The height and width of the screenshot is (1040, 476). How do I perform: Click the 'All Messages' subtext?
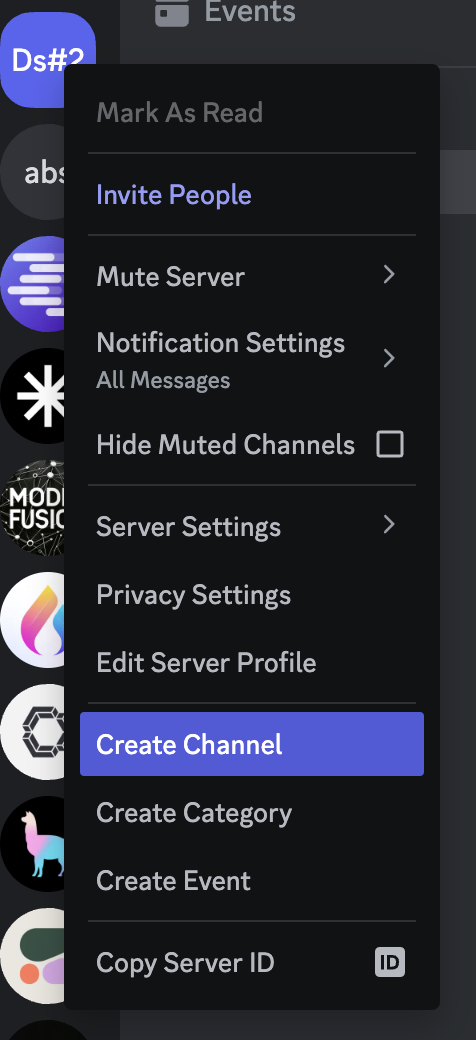point(163,381)
